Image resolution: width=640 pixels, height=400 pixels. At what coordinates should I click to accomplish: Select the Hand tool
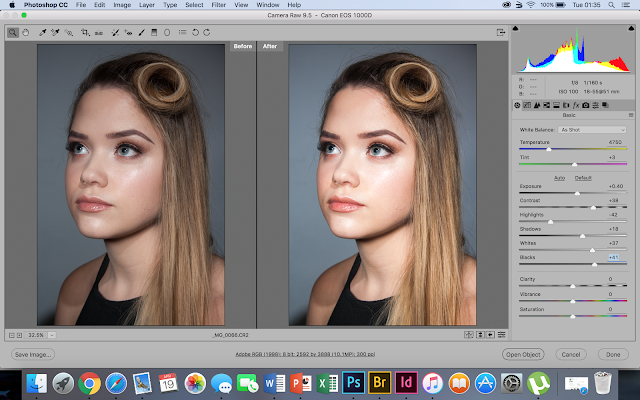tap(24, 32)
